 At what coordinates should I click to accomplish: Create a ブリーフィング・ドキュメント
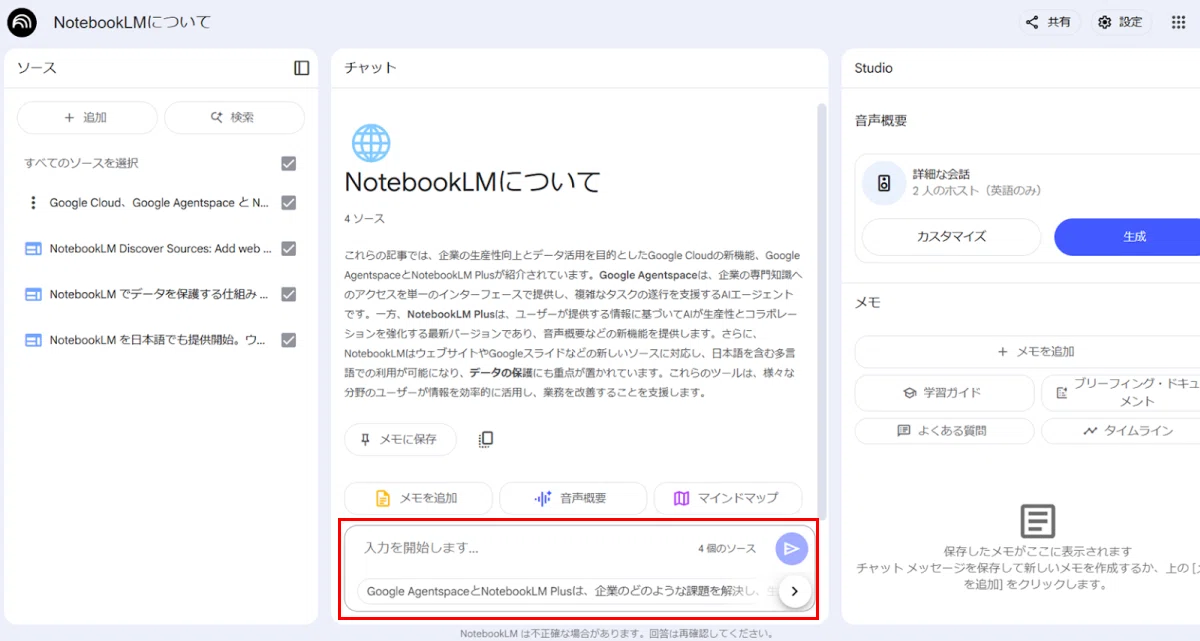pyautogui.click(x=1121, y=393)
